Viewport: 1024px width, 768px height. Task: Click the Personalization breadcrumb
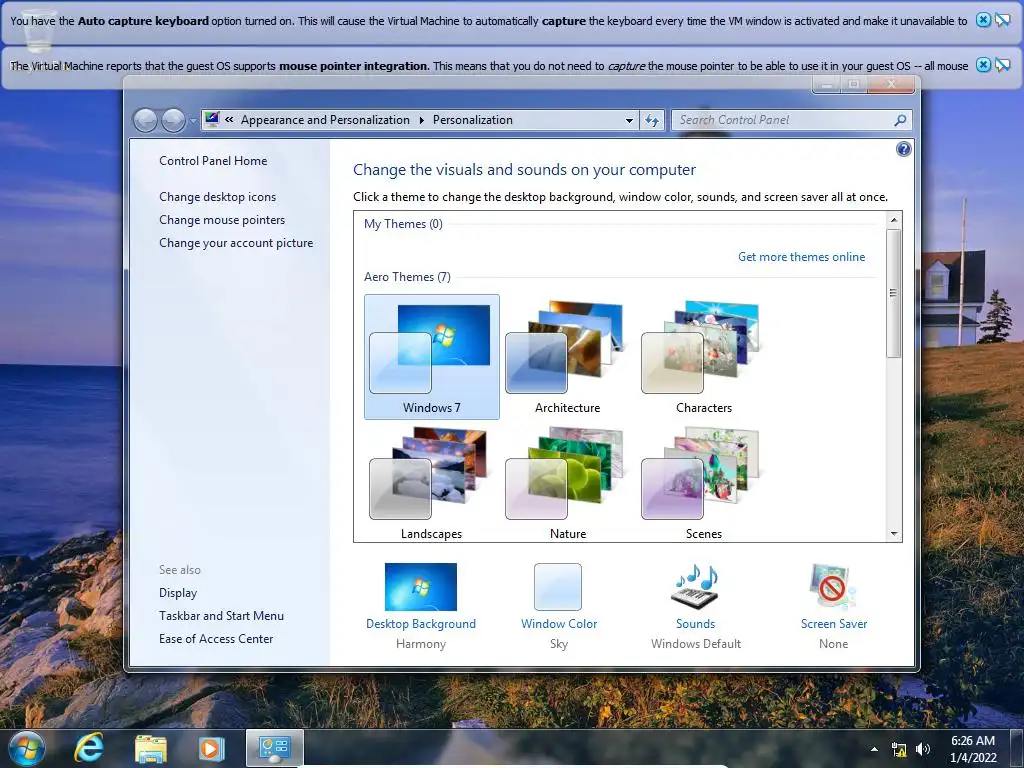[473, 120]
